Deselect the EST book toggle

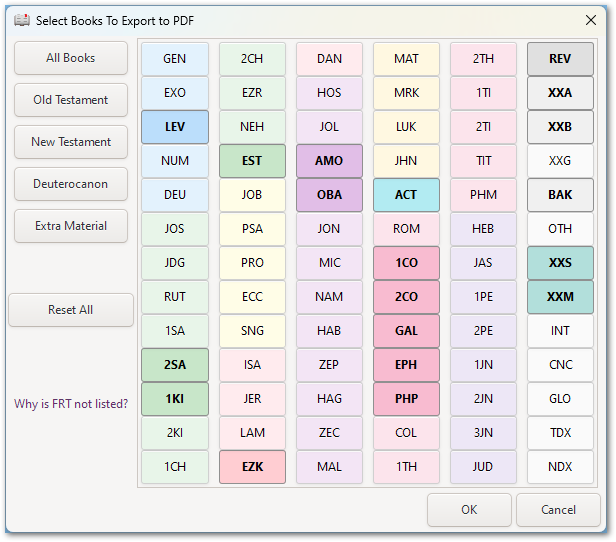(252, 161)
